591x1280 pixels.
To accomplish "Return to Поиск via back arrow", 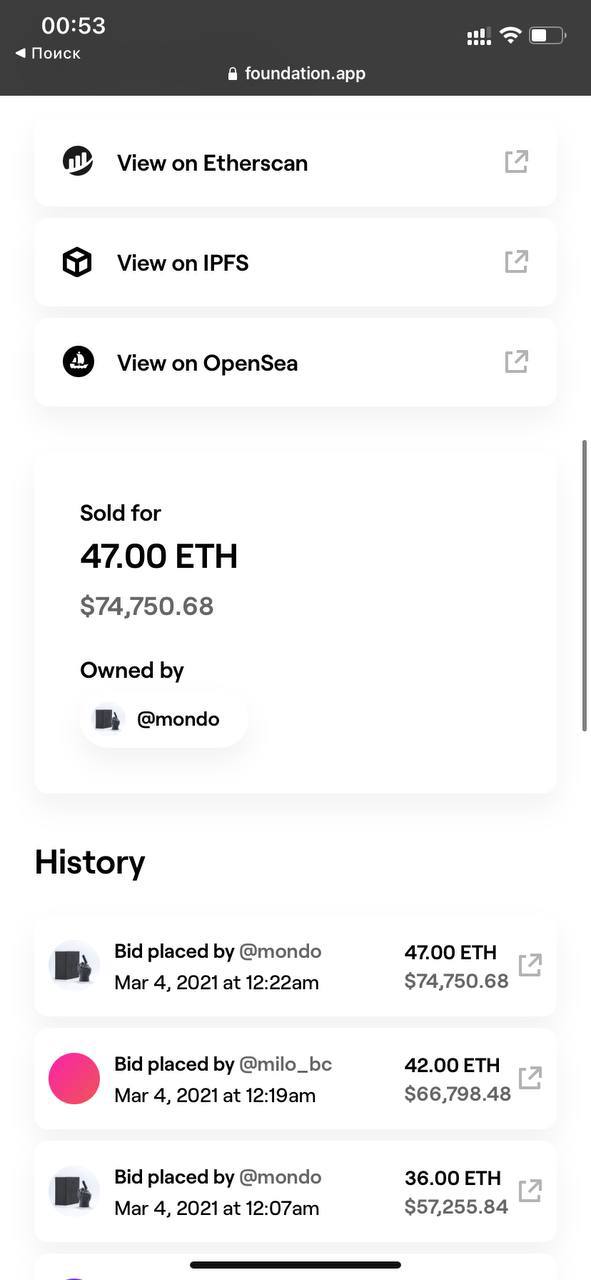I will (x=48, y=53).
